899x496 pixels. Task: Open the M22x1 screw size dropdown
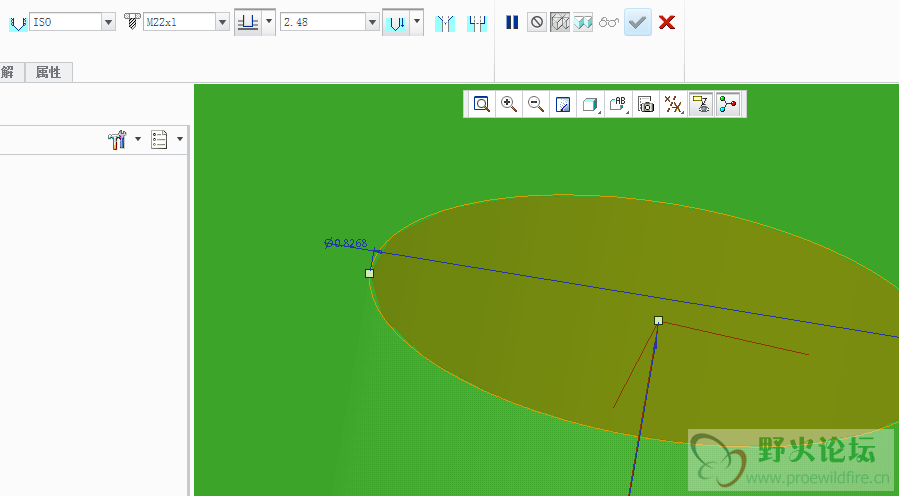(x=222, y=23)
